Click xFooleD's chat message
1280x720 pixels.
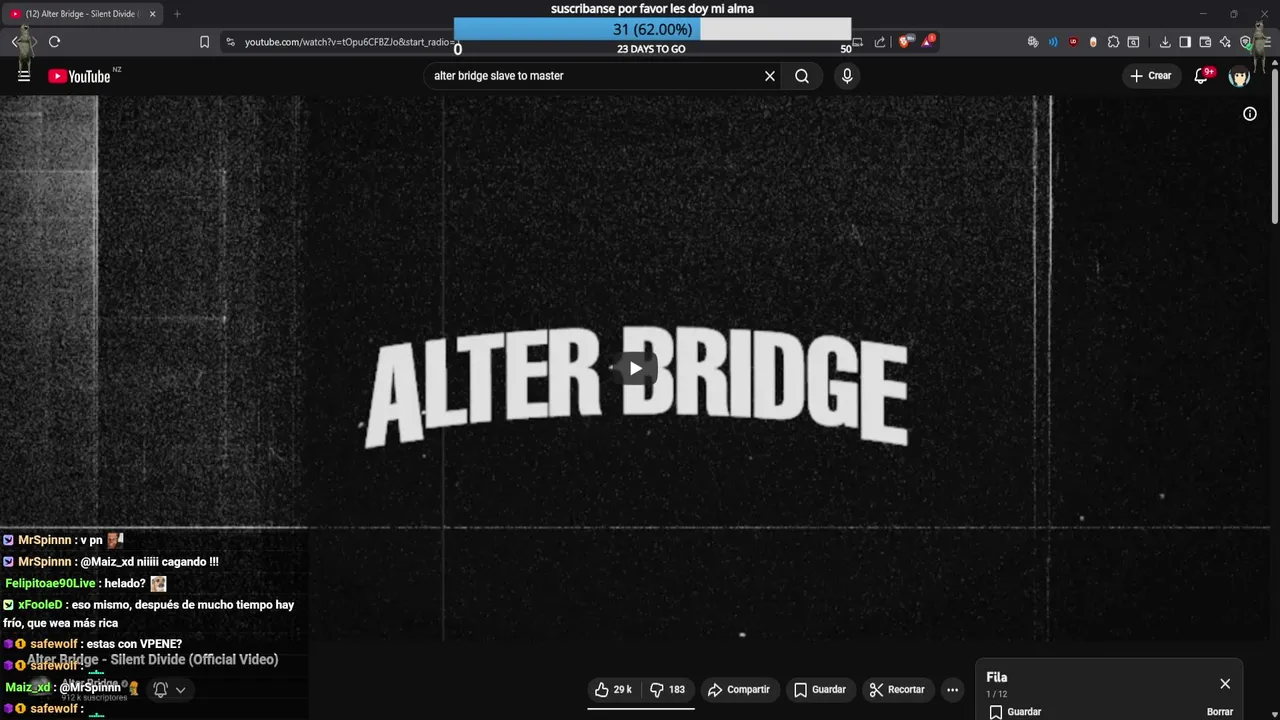(x=150, y=614)
